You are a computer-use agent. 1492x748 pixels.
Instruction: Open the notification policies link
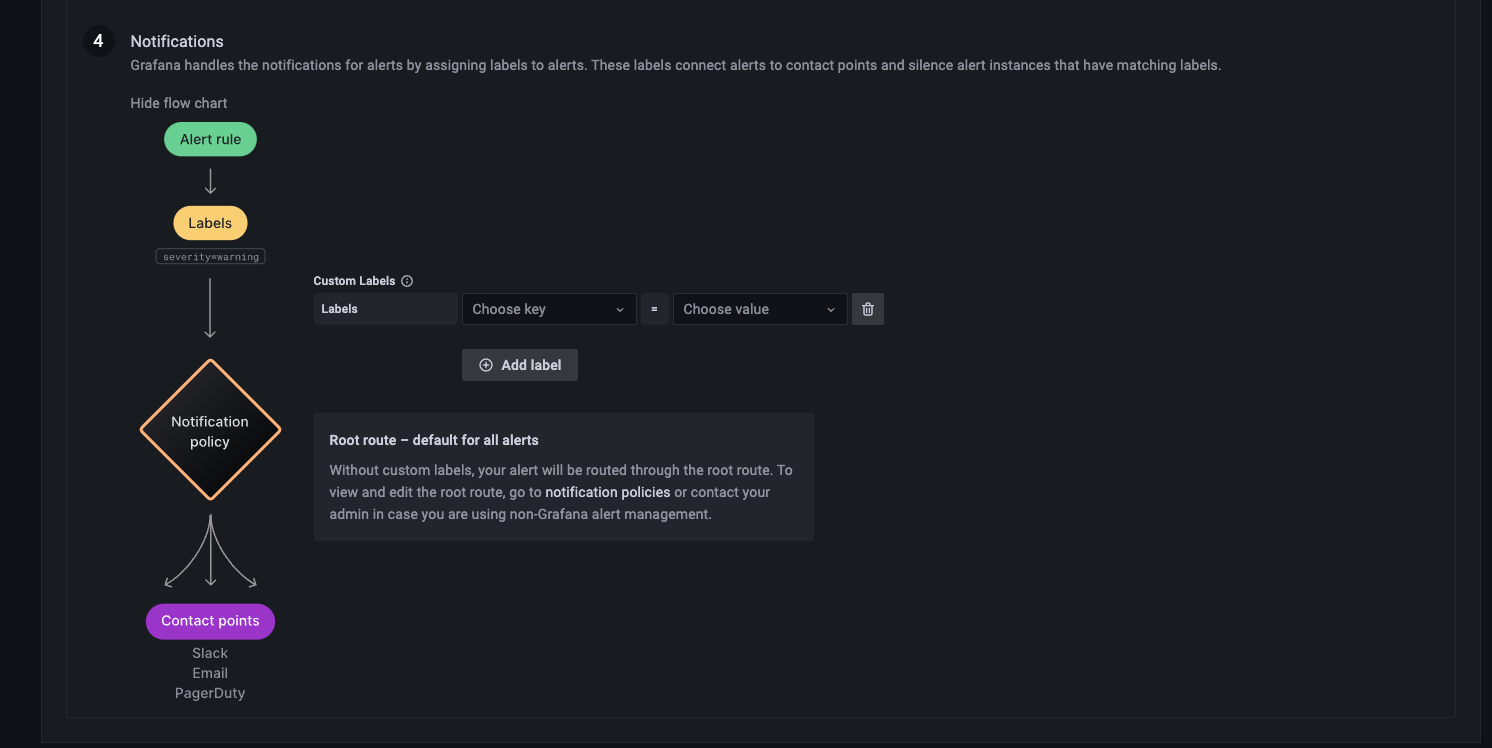607,492
